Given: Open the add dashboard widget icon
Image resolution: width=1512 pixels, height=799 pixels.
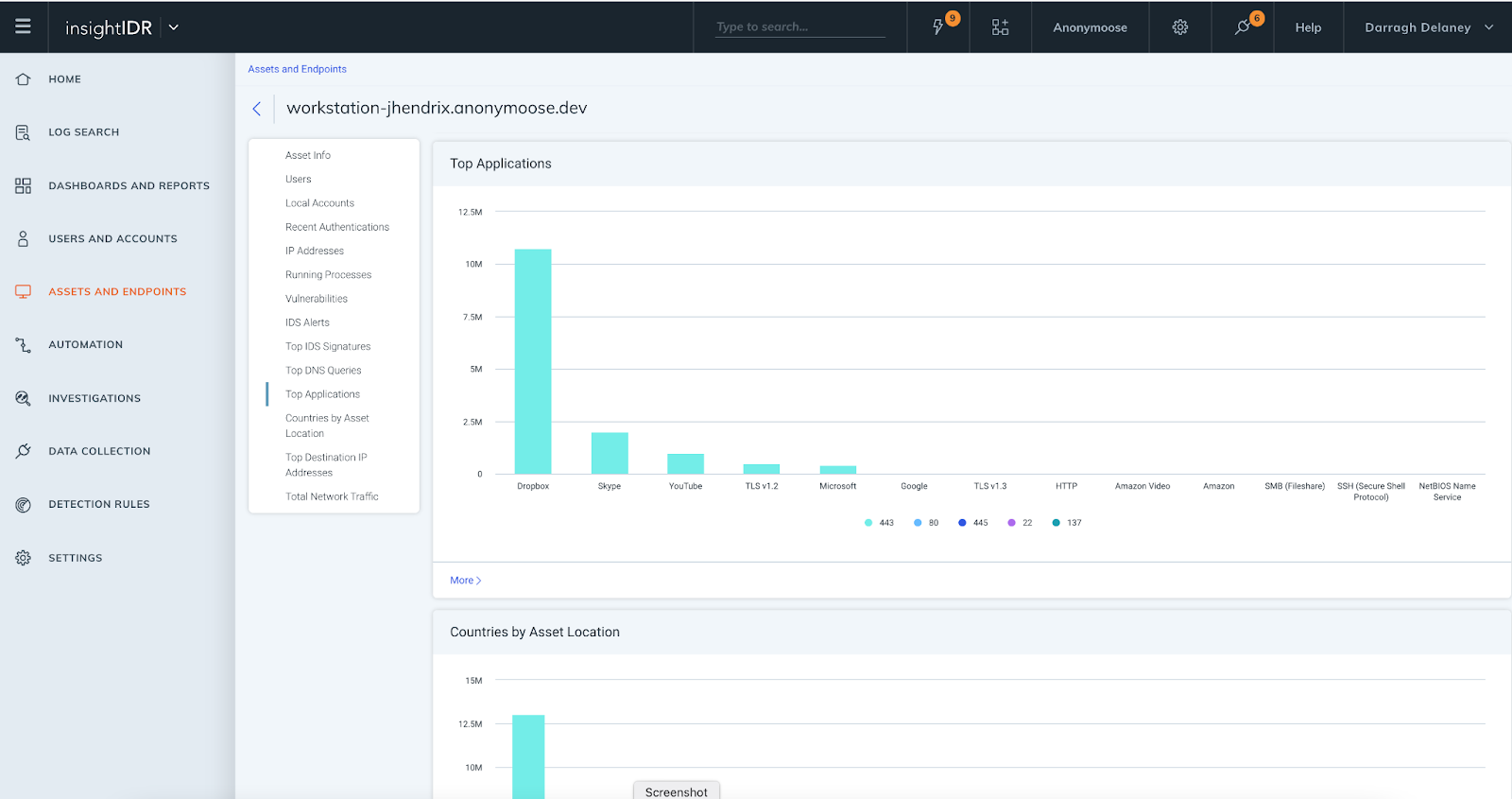Looking at the screenshot, I should (1000, 27).
